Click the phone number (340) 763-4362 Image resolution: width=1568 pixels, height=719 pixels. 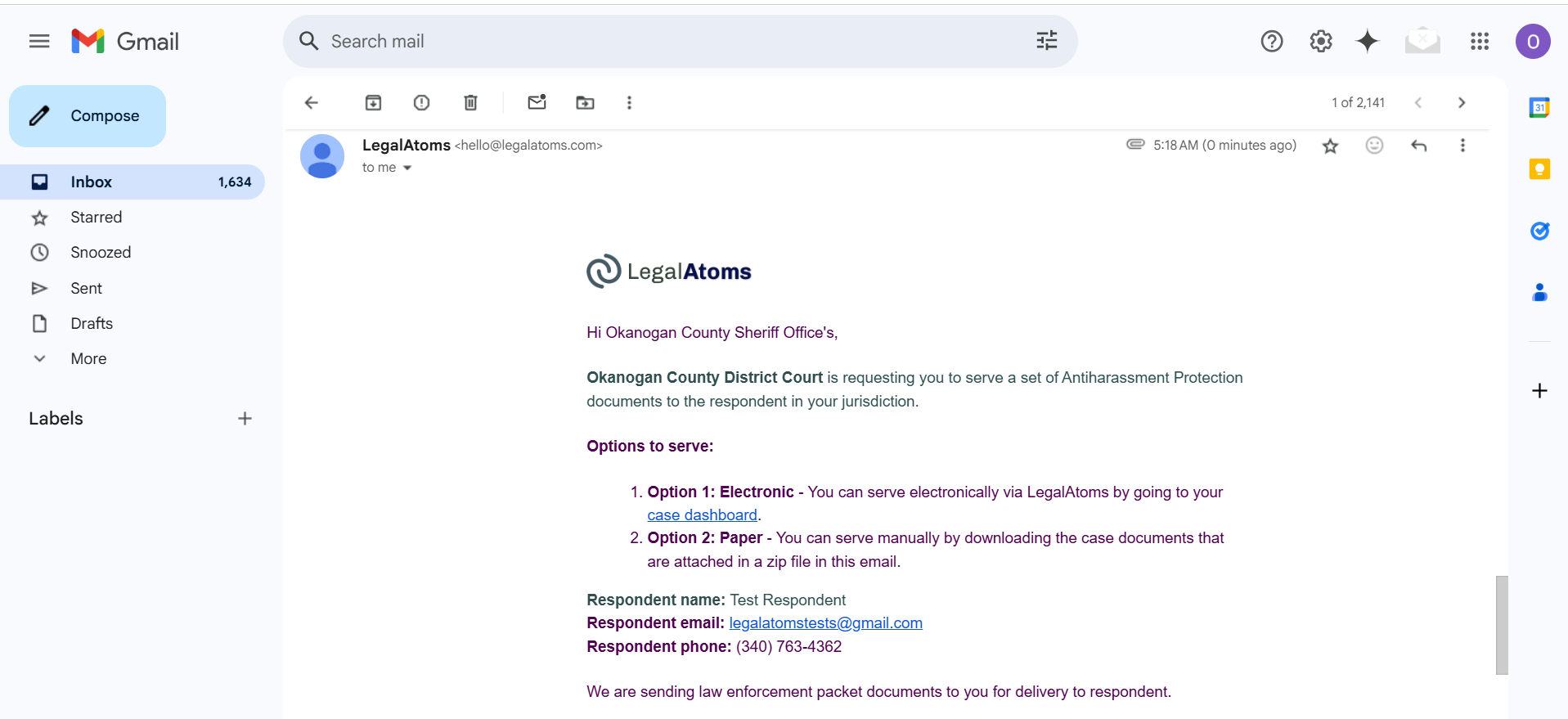[788, 646]
